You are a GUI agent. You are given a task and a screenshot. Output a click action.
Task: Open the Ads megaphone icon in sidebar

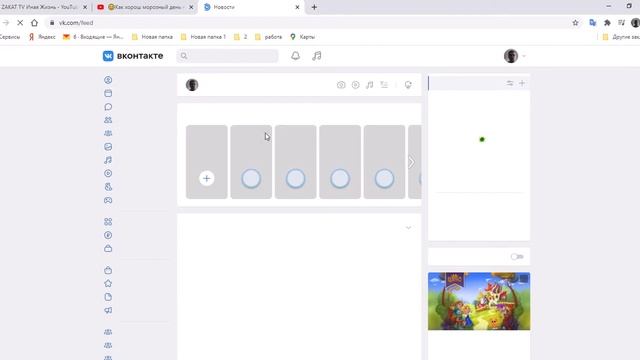click(108, 310)
